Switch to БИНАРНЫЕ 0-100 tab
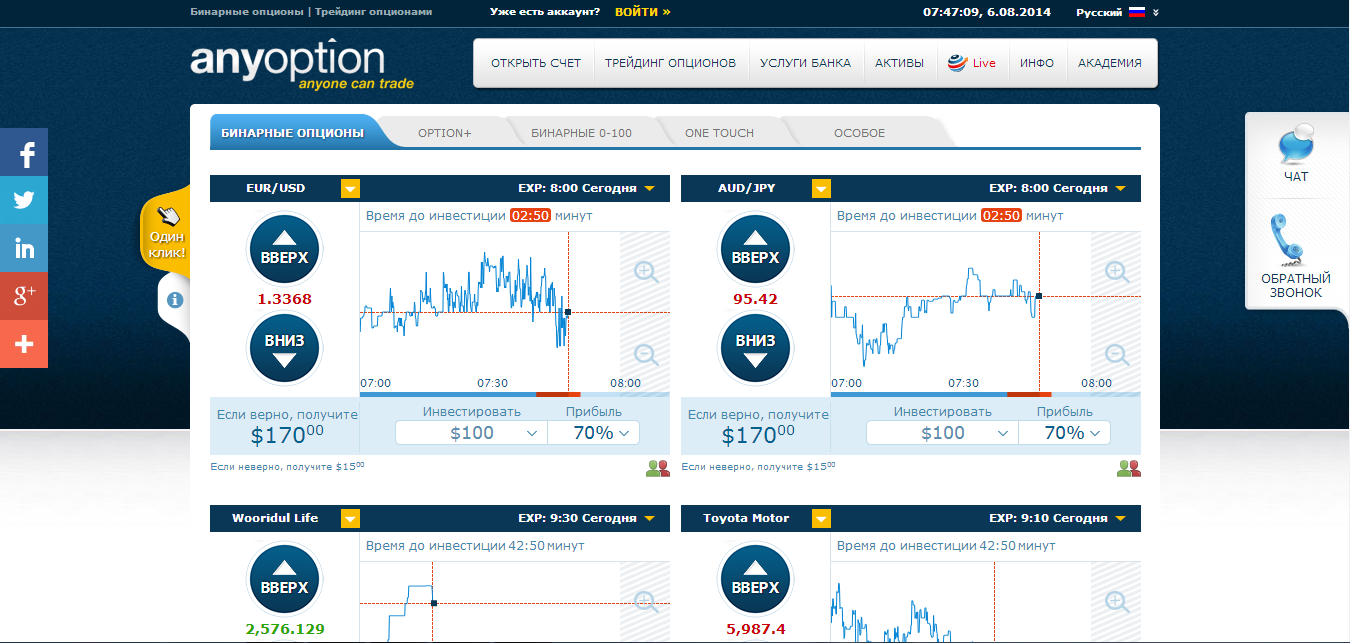 [582, 133]
